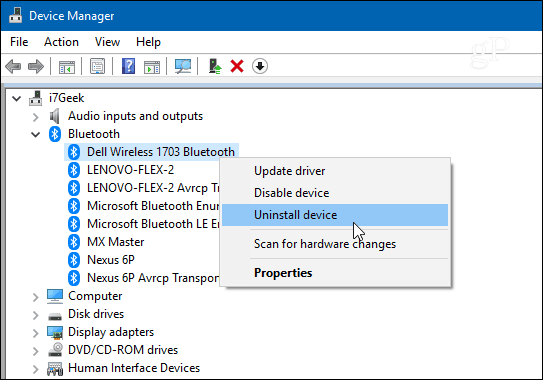This screenshot has height=380, width=543.
Task: Select the MX Master Bluetooth device
Action: point(115,242)
